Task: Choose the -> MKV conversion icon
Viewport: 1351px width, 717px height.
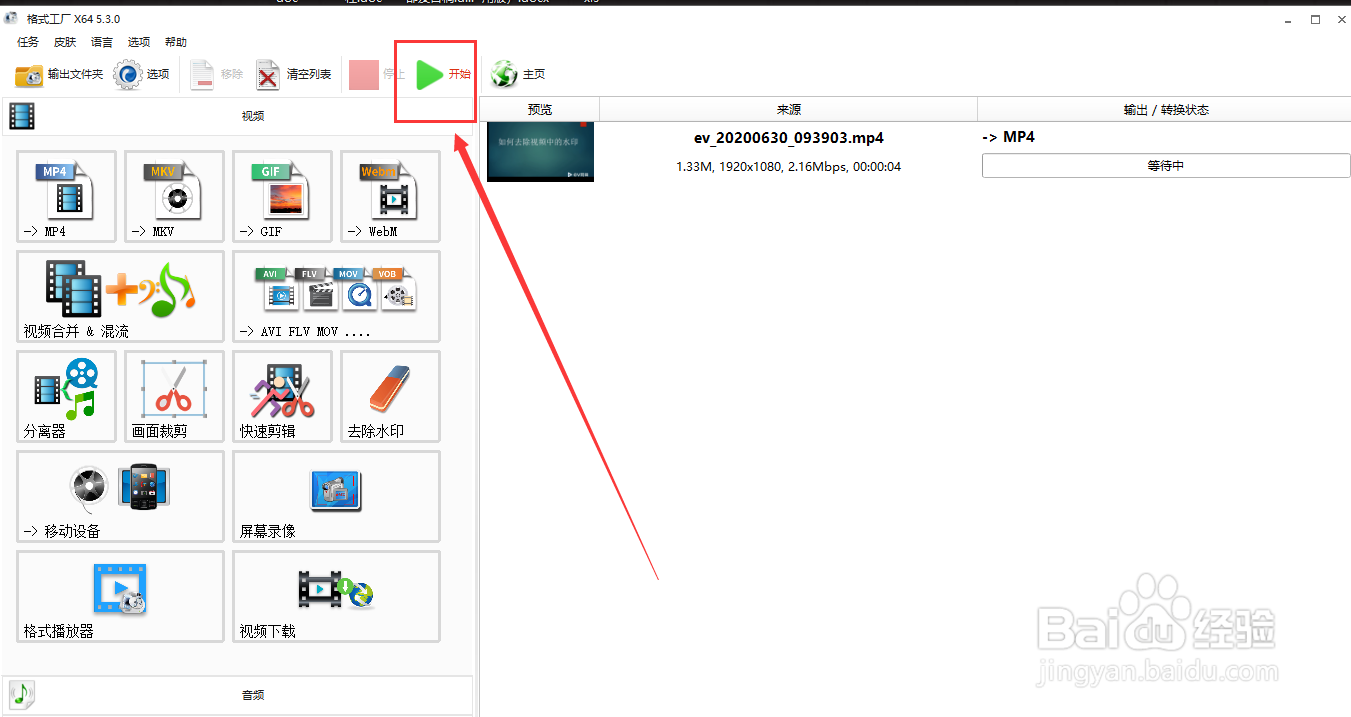Action: point(174,196)
